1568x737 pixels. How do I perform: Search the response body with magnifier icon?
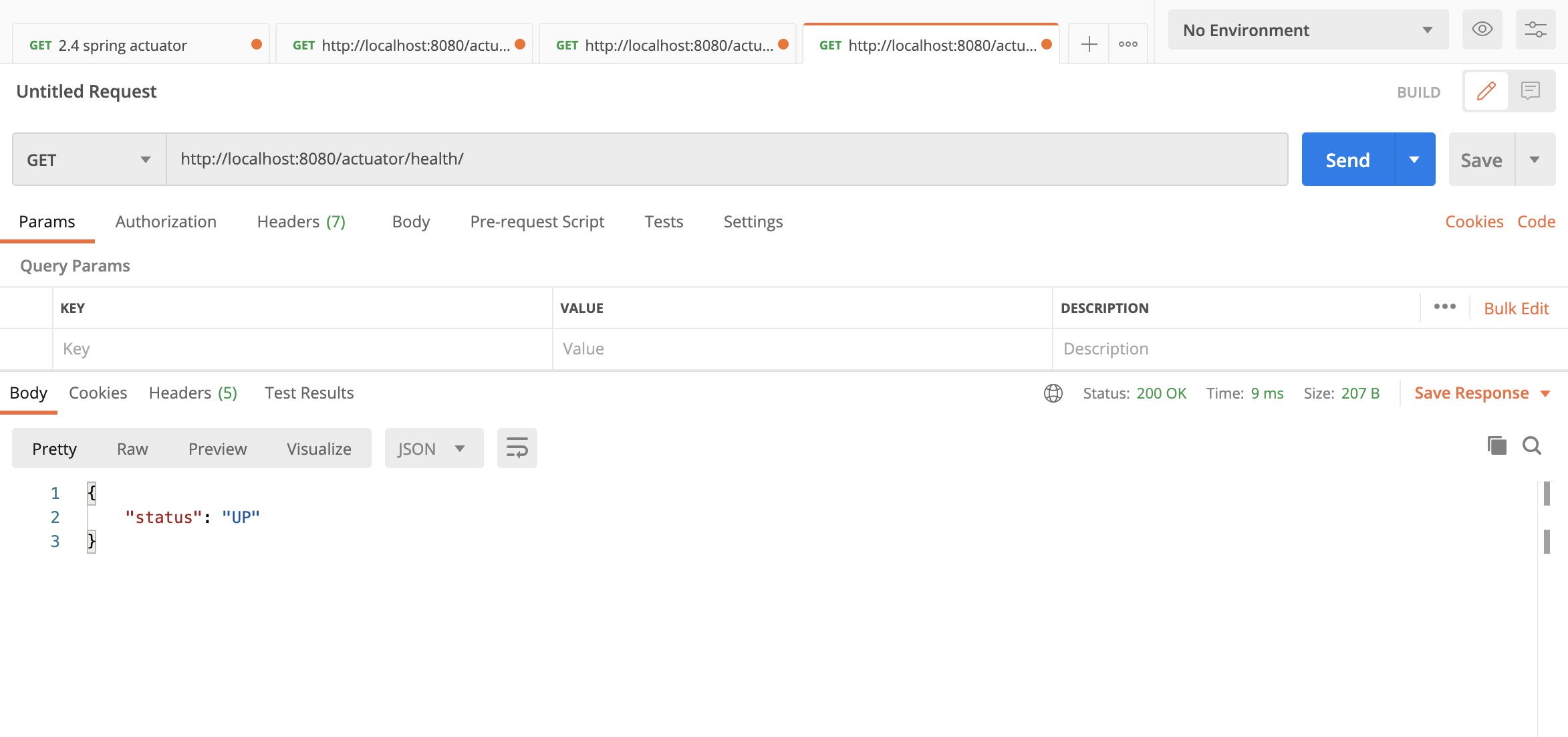[1532, 445]
